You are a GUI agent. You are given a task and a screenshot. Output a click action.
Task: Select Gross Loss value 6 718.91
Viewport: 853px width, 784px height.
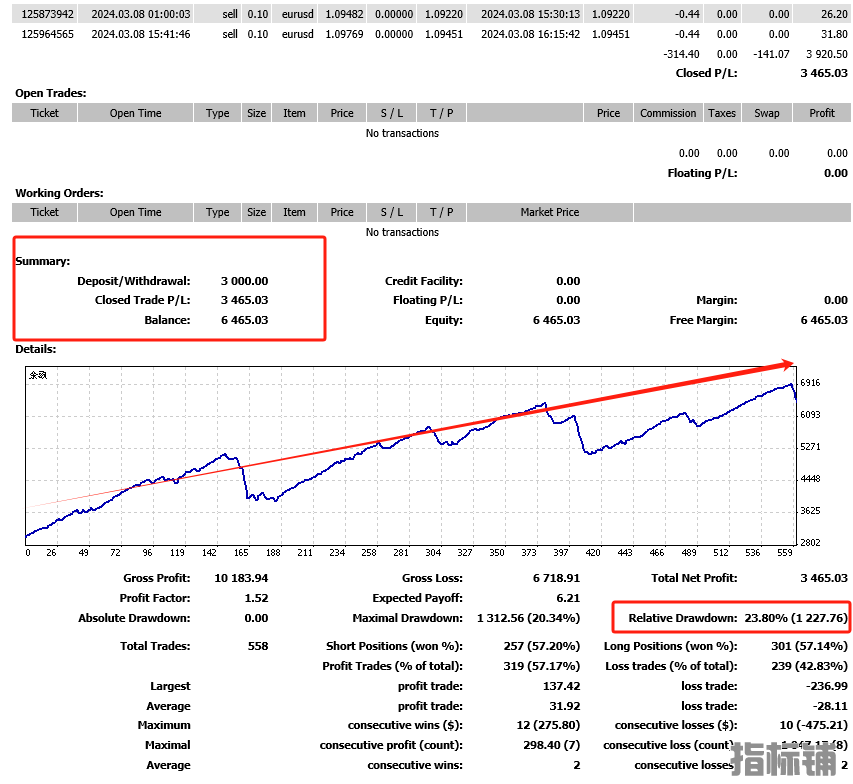[557, 578]
